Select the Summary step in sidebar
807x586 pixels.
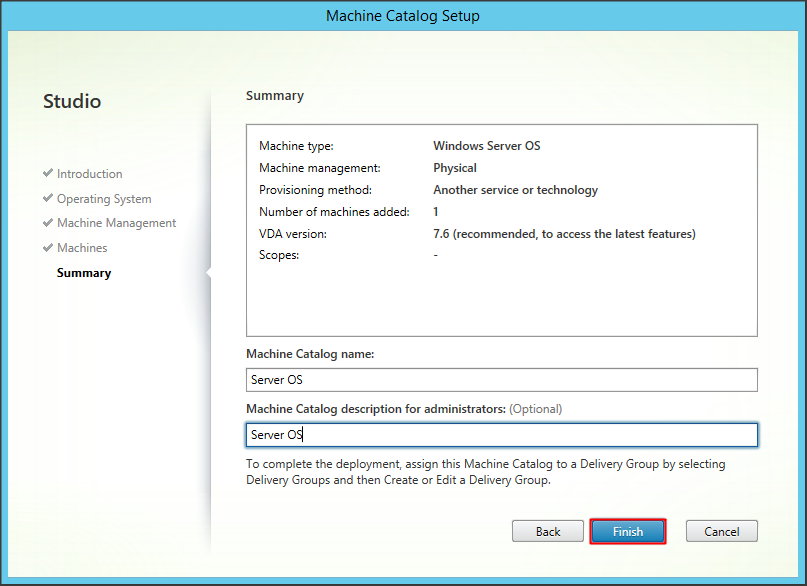click(84, 273)
